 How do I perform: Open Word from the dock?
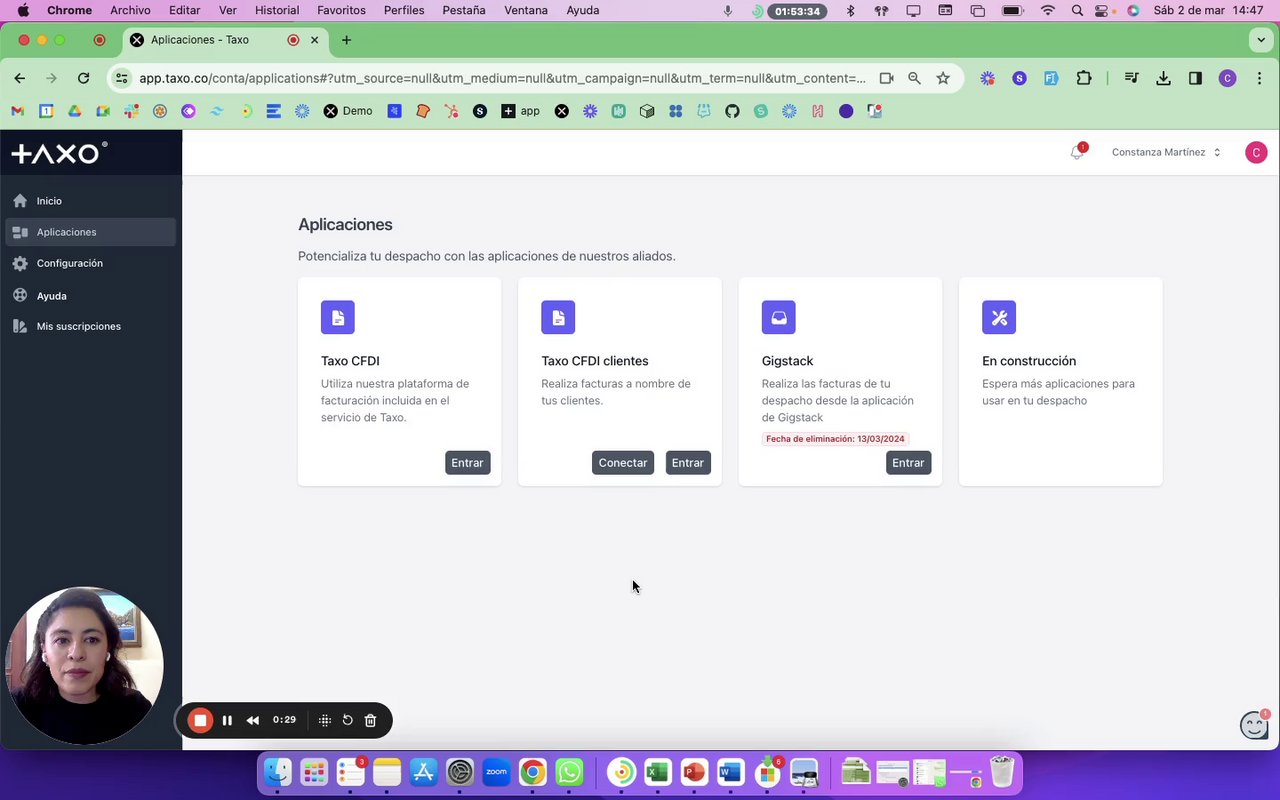click(730, 772)
